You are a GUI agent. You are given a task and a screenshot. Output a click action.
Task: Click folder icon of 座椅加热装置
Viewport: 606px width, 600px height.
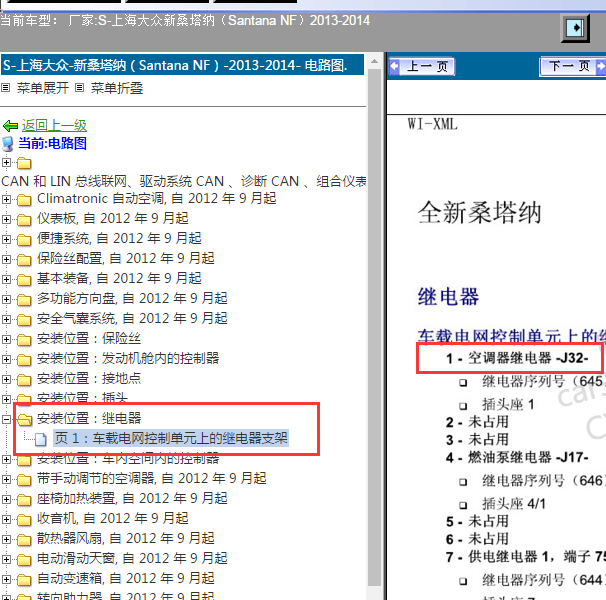24,500
